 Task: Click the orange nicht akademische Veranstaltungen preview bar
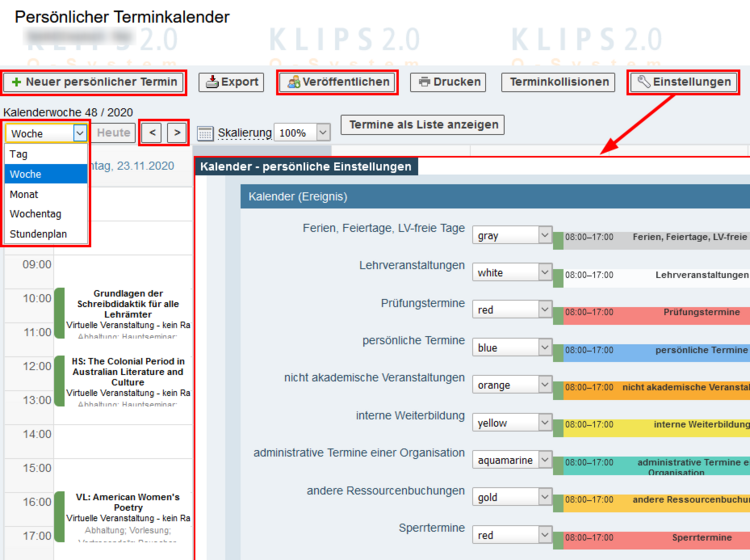651,390
